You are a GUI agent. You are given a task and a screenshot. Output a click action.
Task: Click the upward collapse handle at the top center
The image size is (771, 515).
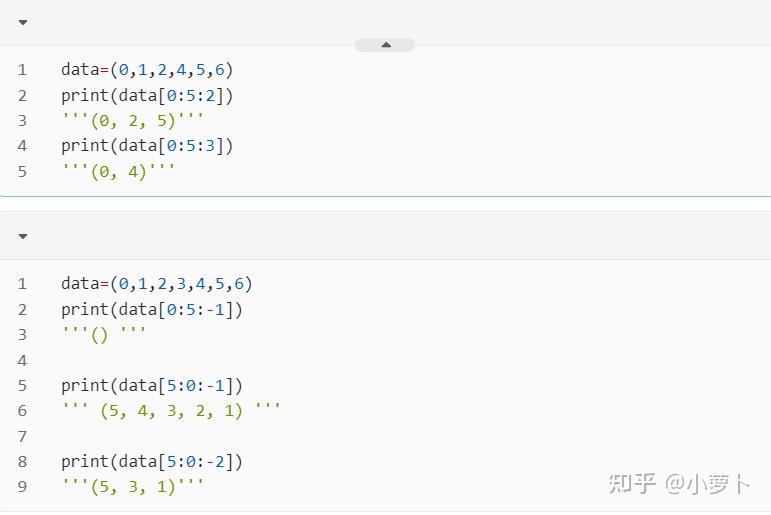385,45
